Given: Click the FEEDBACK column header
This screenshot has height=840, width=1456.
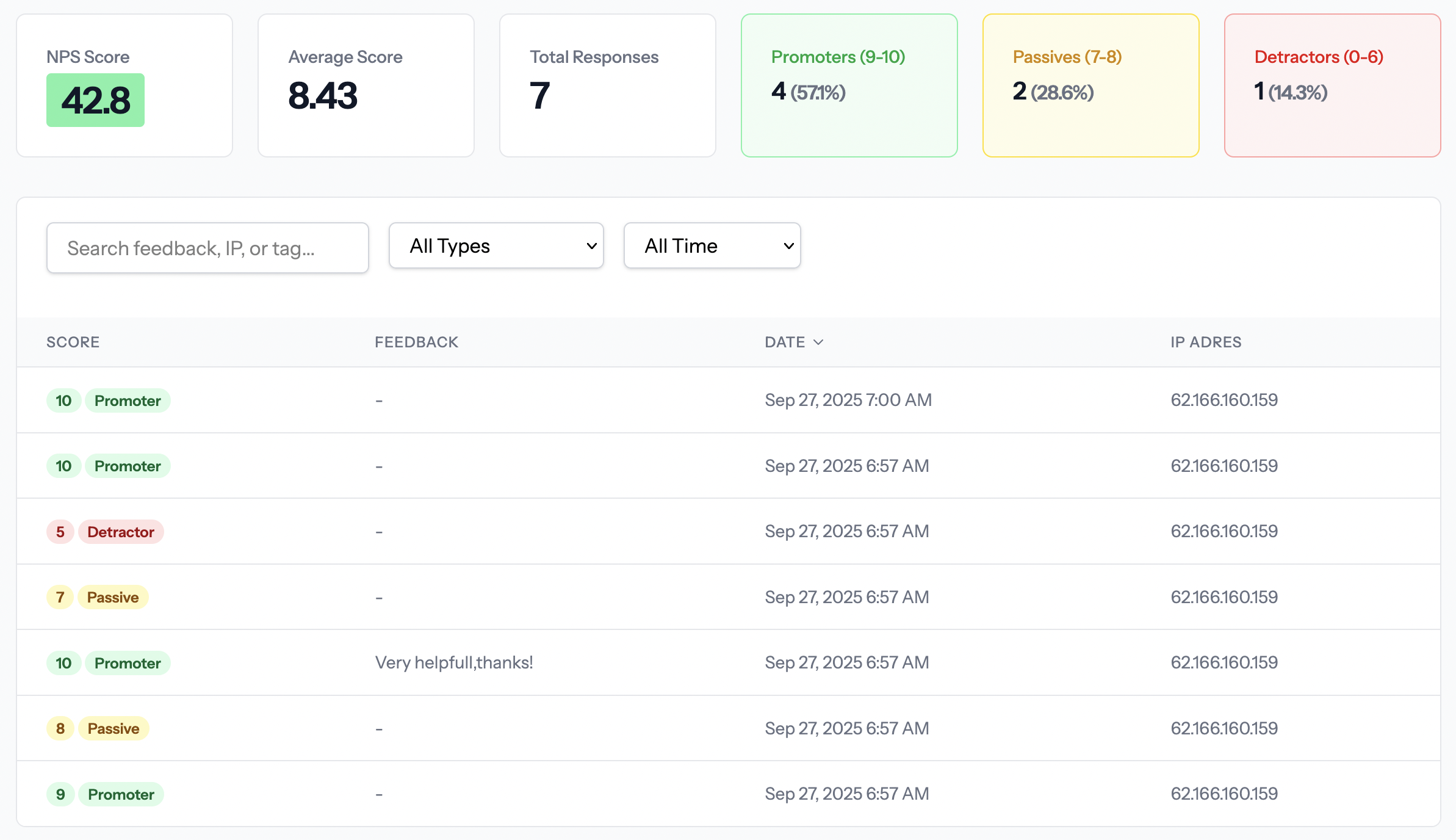Looking at the screenshot, I should (417, 342).
